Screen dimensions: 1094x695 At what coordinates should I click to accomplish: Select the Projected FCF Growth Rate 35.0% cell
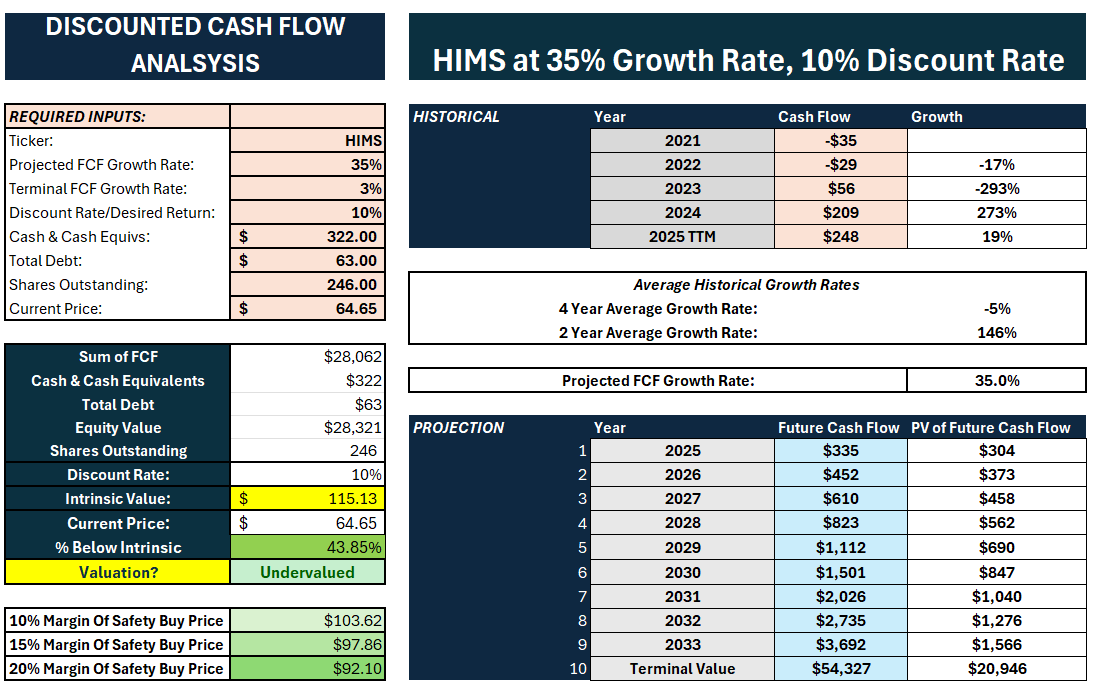(997, 380)
